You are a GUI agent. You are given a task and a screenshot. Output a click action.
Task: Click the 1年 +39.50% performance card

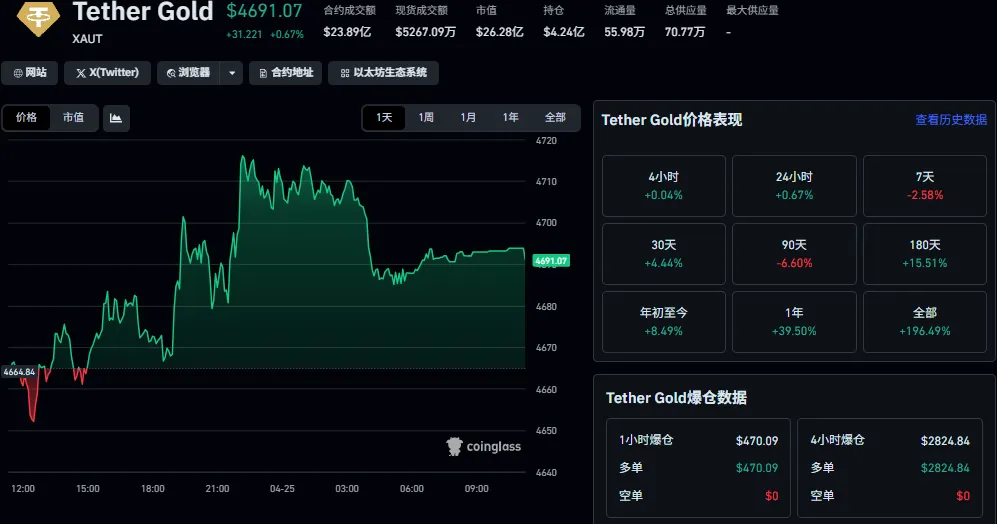[794, 322]
